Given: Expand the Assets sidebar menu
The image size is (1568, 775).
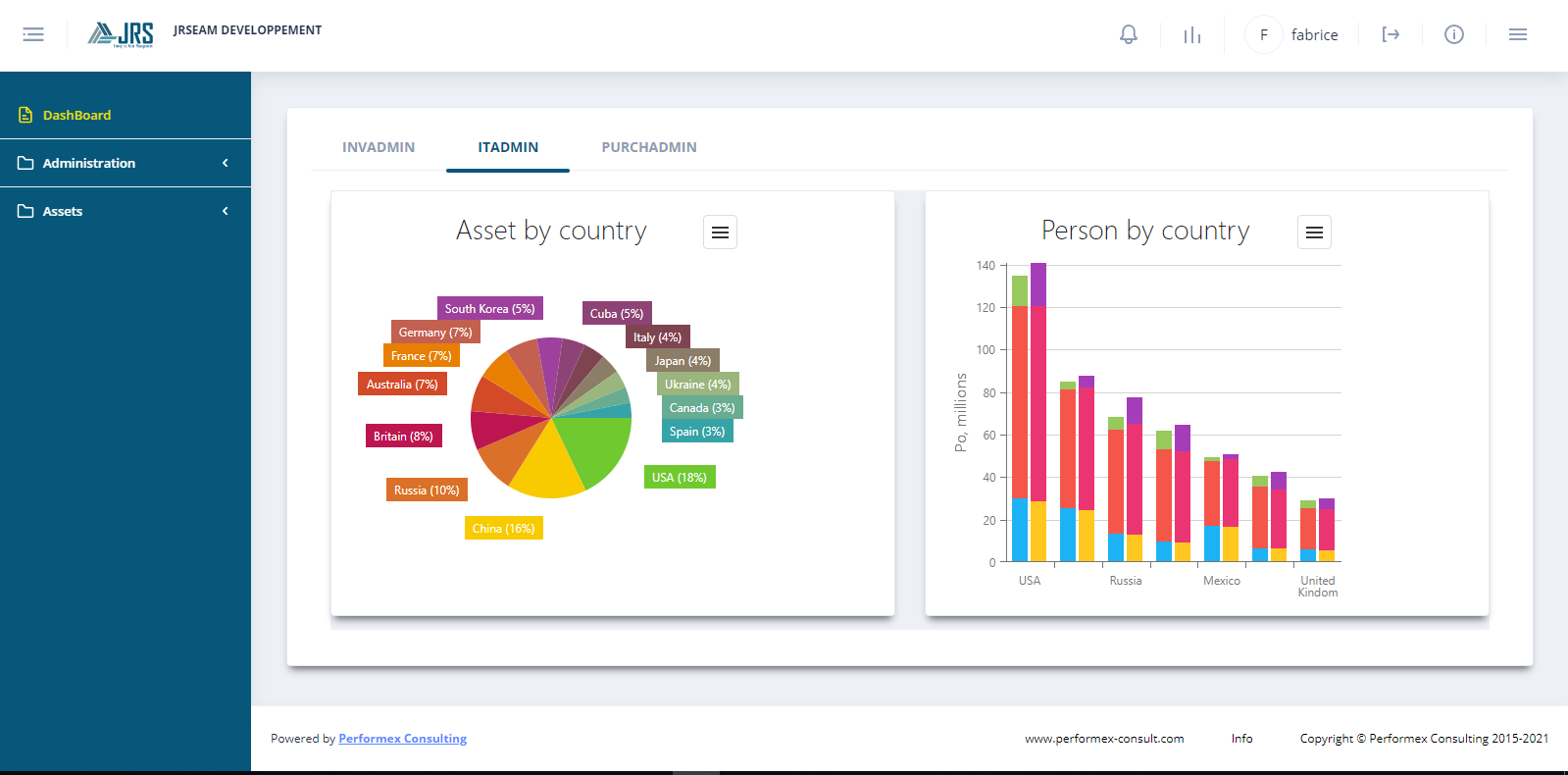Looking at the screenshot, I should coord(126,211).
